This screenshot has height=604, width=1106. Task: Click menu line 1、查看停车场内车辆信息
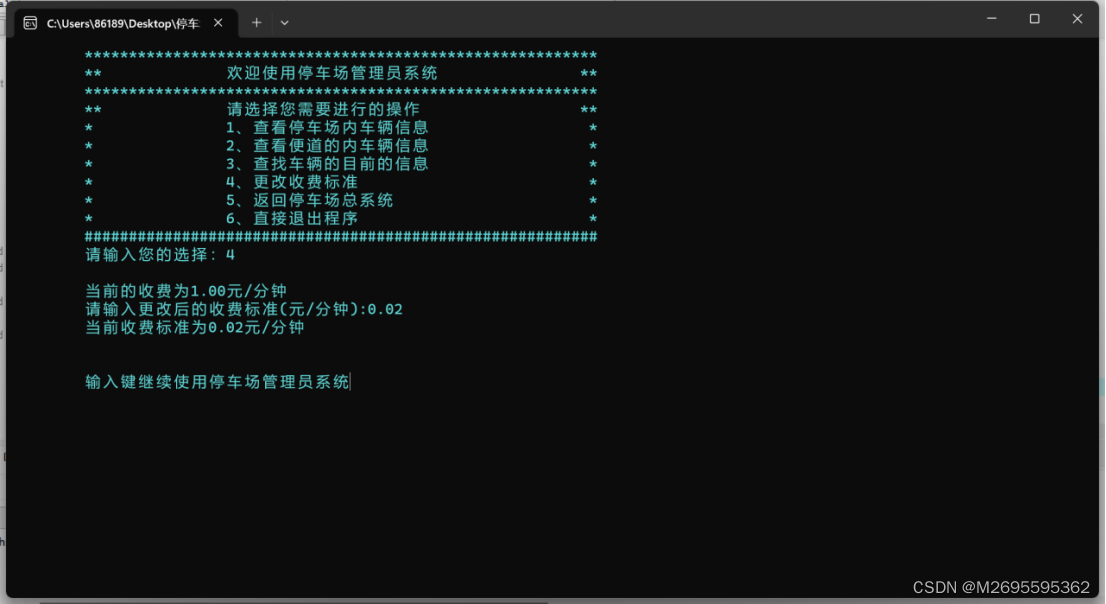coord(327,128)
